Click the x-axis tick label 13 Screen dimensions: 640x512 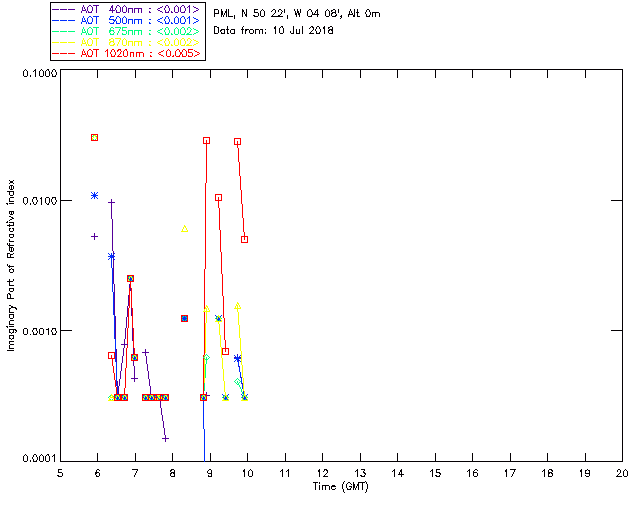(360, 473)
